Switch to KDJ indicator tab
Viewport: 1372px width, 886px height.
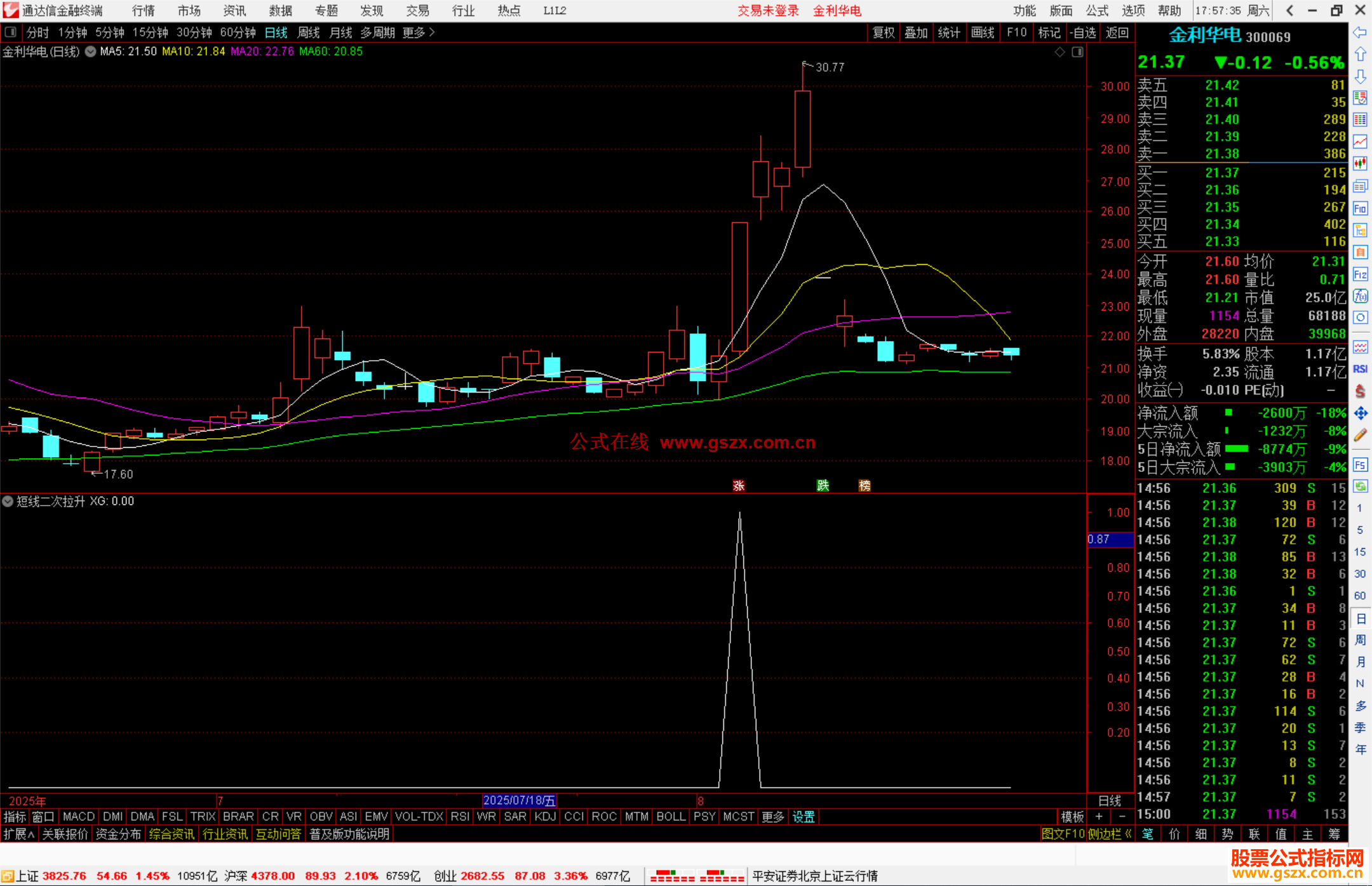coord(545,817)
